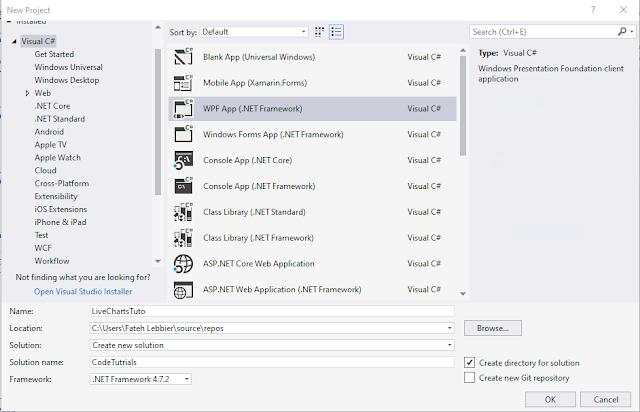Select .NET Core category in tree
This screenshot has width=640, height=412.
pyautogui.click(x=54, y=106)
